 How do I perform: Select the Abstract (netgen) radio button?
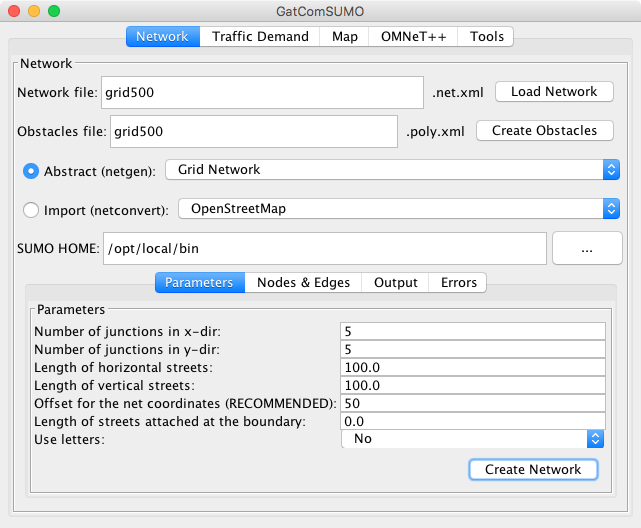31,170
